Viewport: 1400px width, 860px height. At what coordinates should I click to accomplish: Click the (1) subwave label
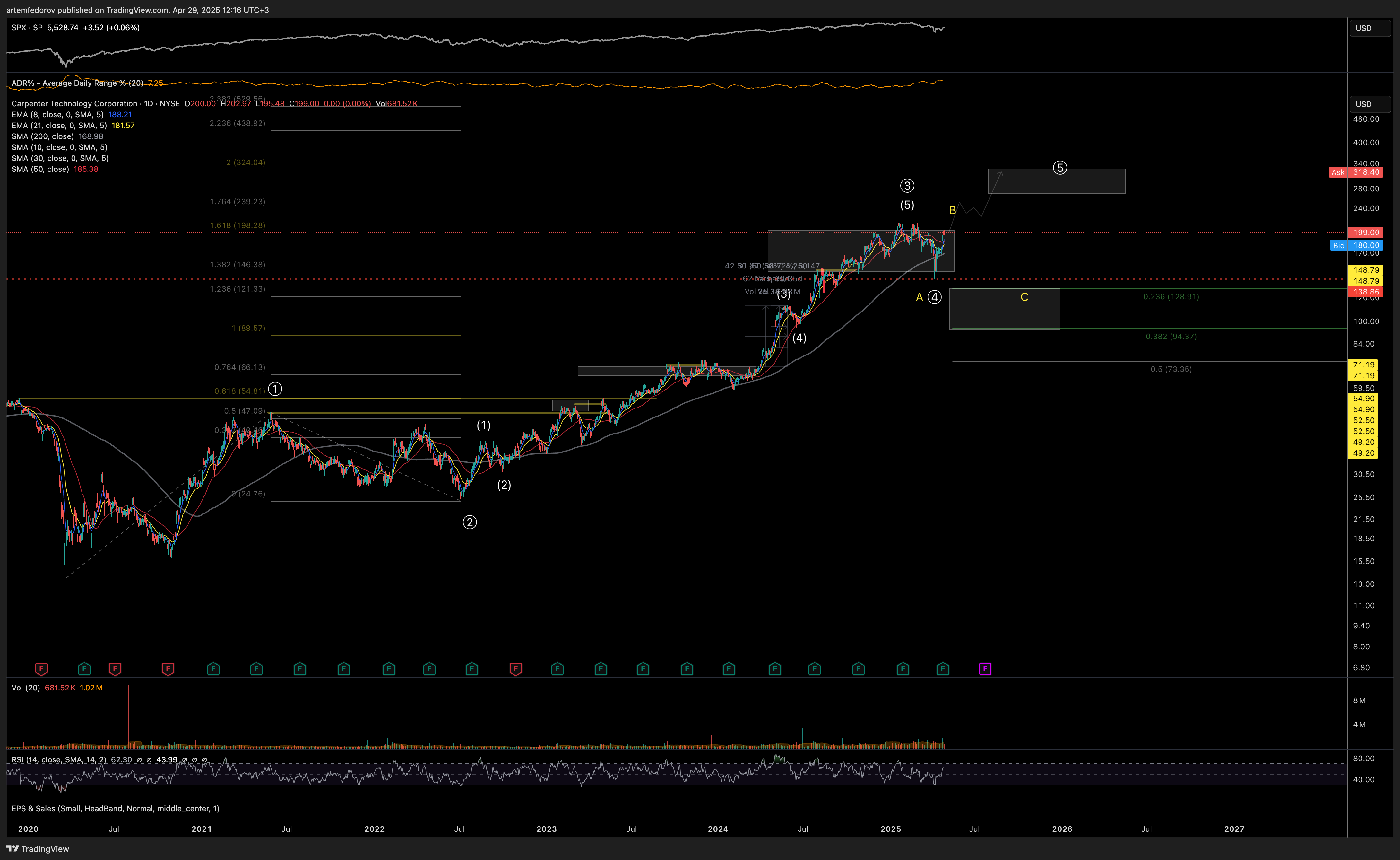483,426
